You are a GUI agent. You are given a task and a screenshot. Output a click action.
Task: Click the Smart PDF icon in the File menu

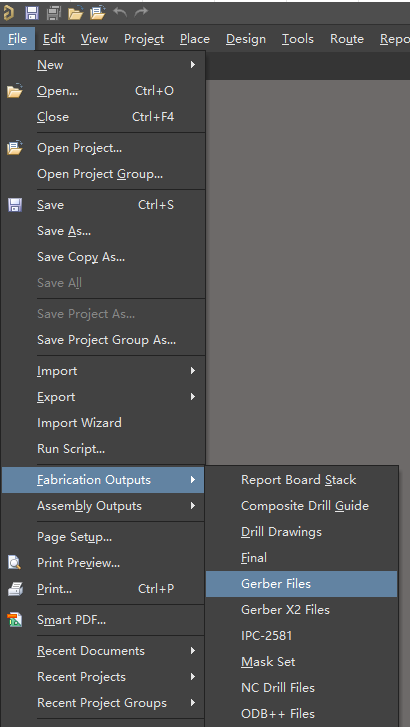tap(15, 619)
